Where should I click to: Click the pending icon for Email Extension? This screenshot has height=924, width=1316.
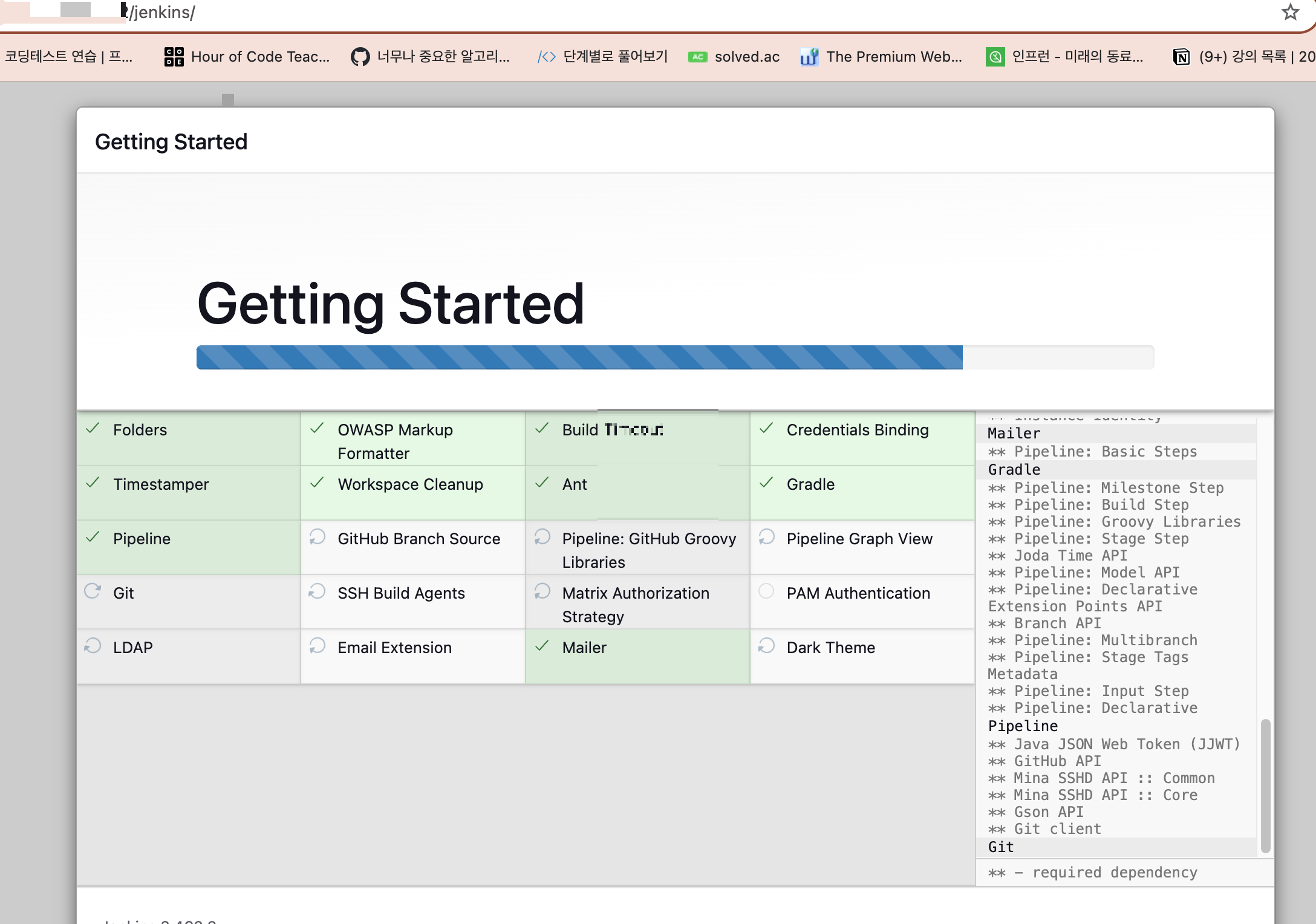coord(317,645)
